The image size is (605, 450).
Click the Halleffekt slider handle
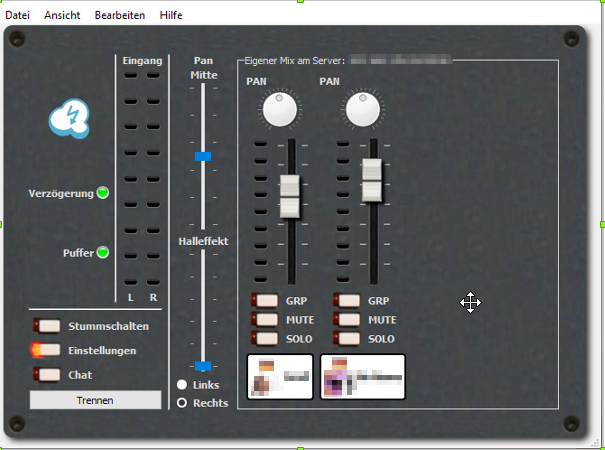click(203, 366)
